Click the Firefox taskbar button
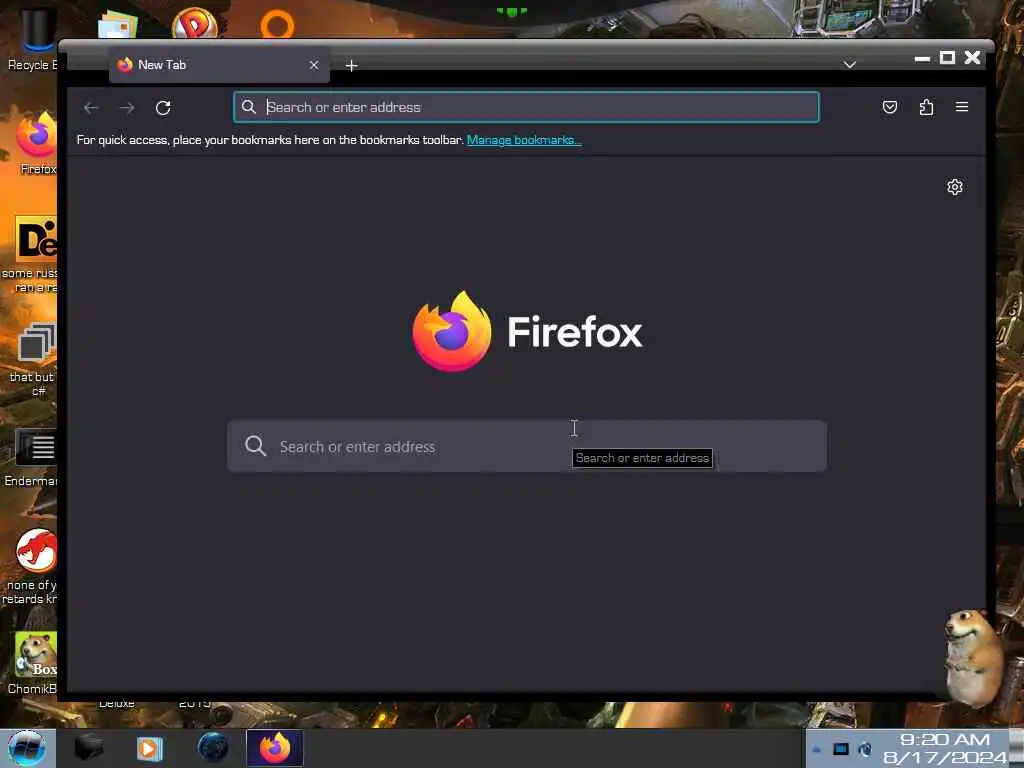 275,748
